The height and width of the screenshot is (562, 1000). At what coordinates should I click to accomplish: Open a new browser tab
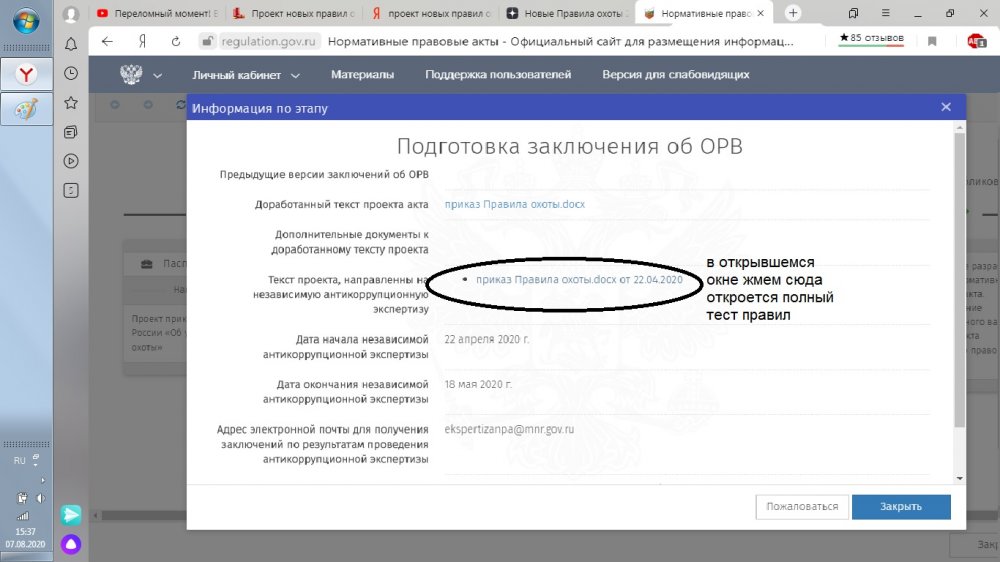coord(793,13)
